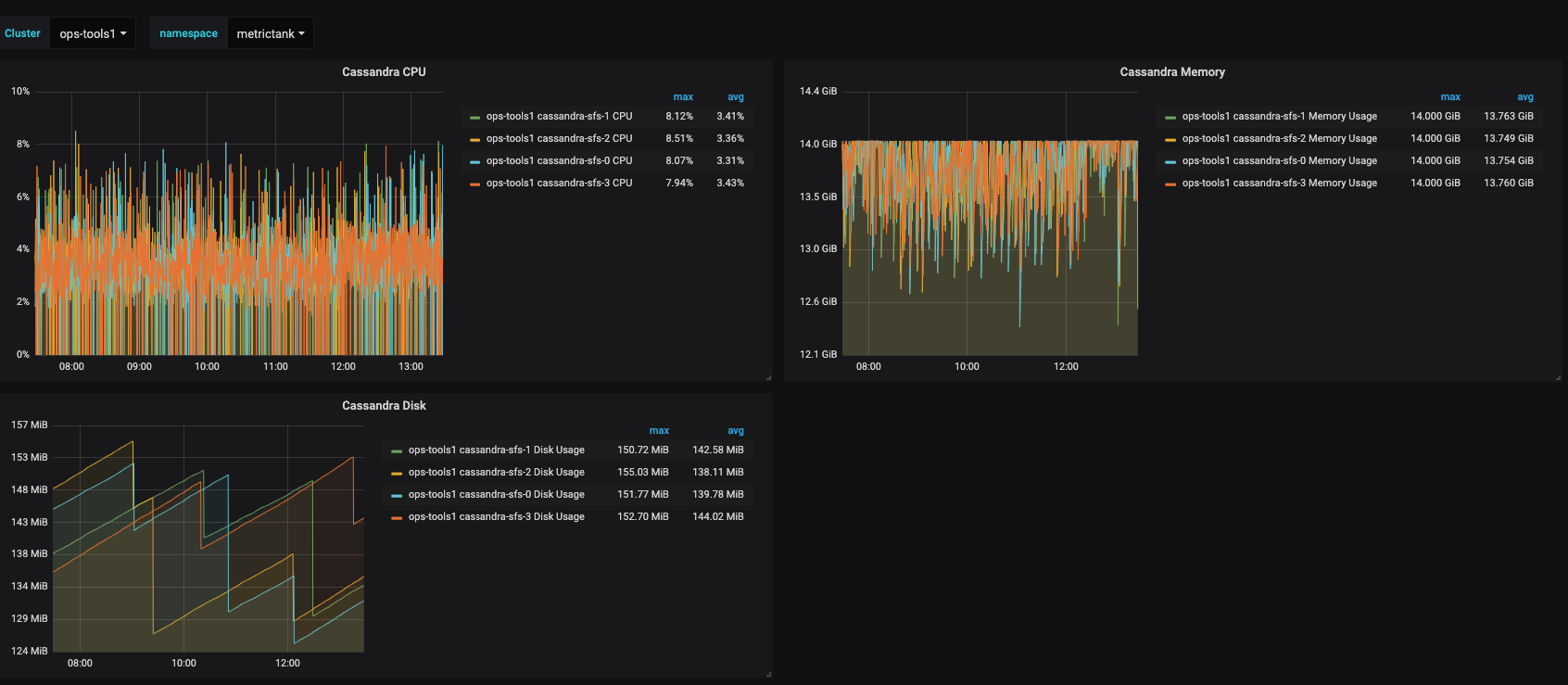
Task: Click blue series icon for cassandra-sfs-0 Memory Usage
Action: click(x=1170, y=162)
